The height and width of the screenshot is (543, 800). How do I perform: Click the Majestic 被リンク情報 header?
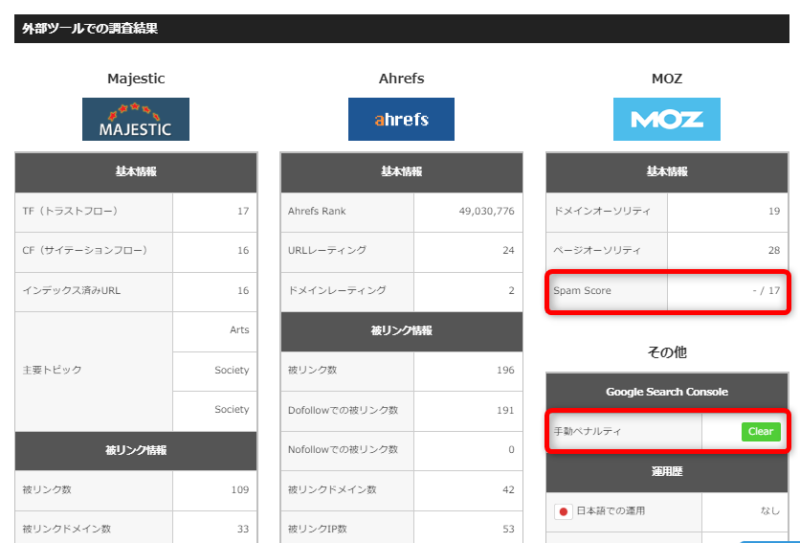click(x=136, y=451)
